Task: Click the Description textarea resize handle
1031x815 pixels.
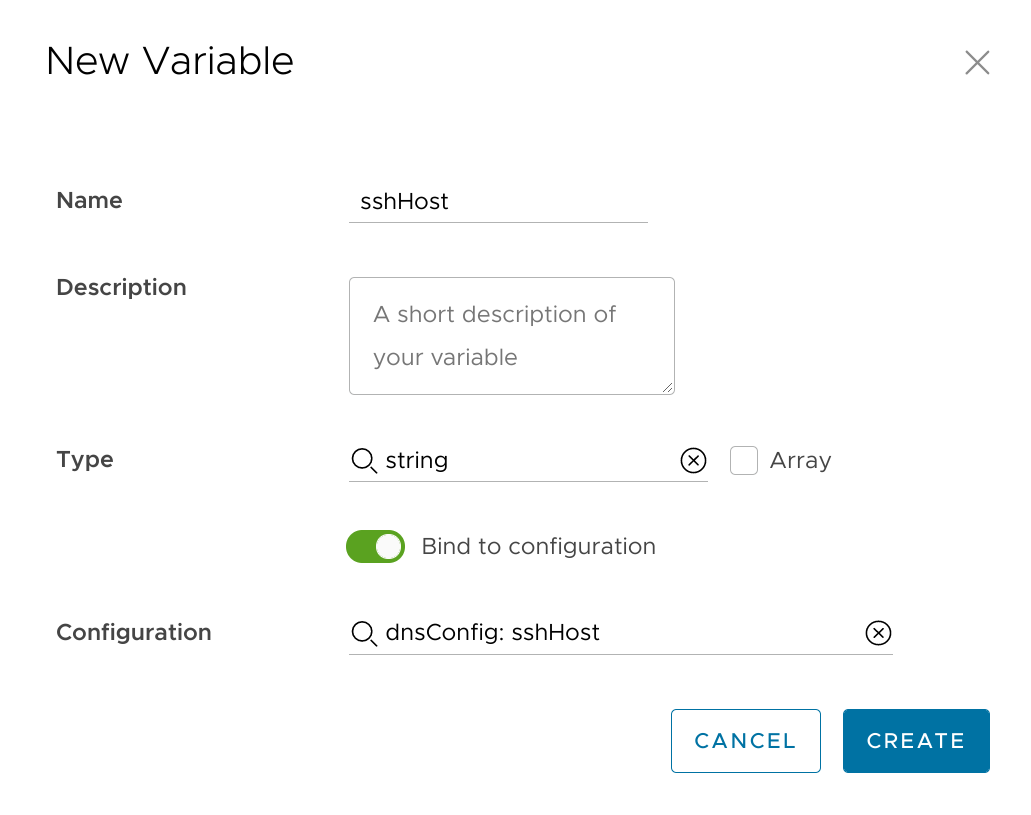Action: coord(668,387)
